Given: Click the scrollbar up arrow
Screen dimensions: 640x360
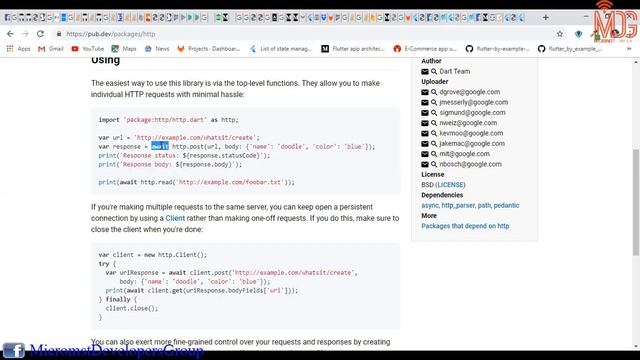Looking at the screenshot, I should [636, 62].
